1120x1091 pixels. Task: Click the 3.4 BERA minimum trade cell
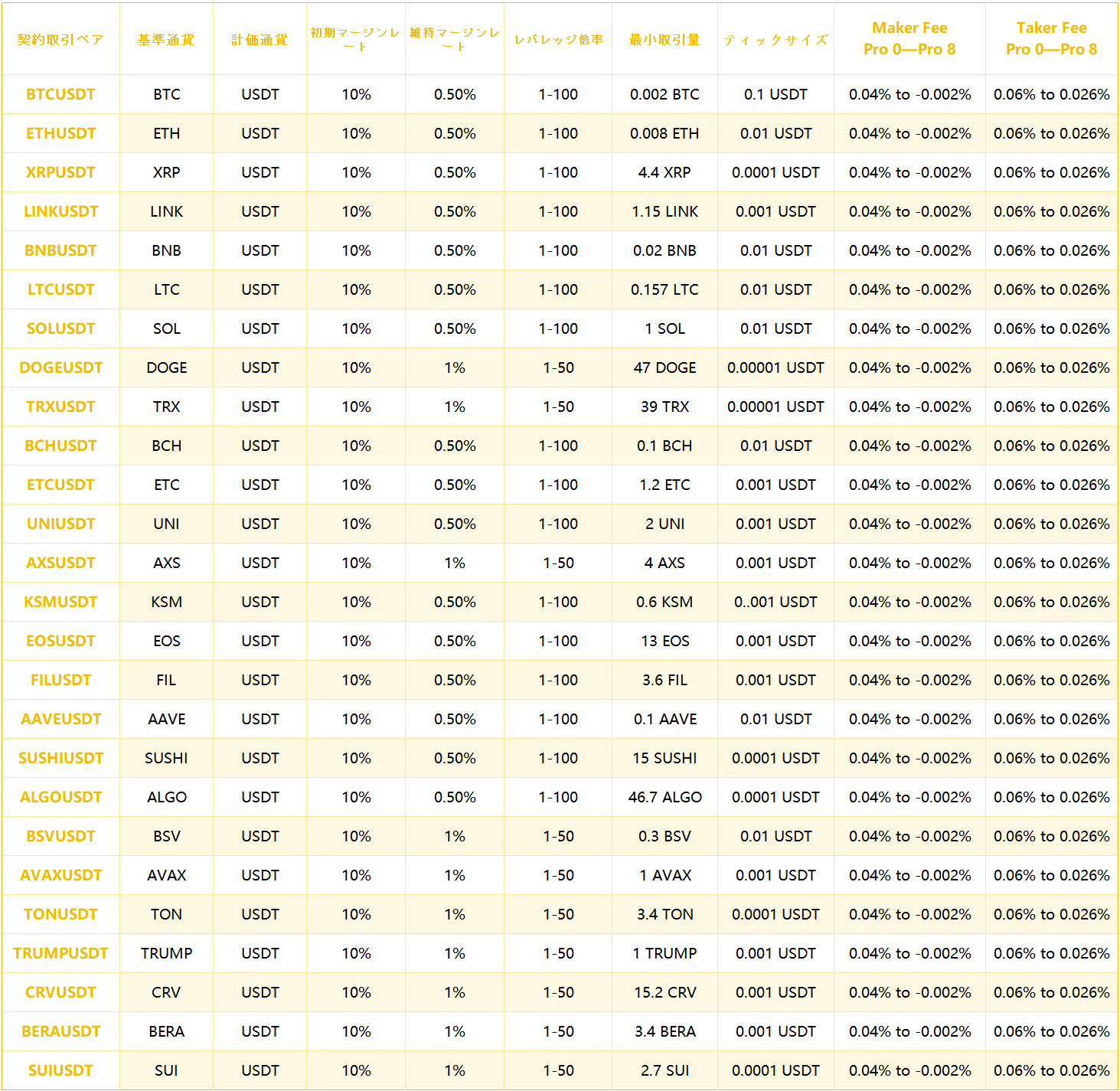[664, 1031]
